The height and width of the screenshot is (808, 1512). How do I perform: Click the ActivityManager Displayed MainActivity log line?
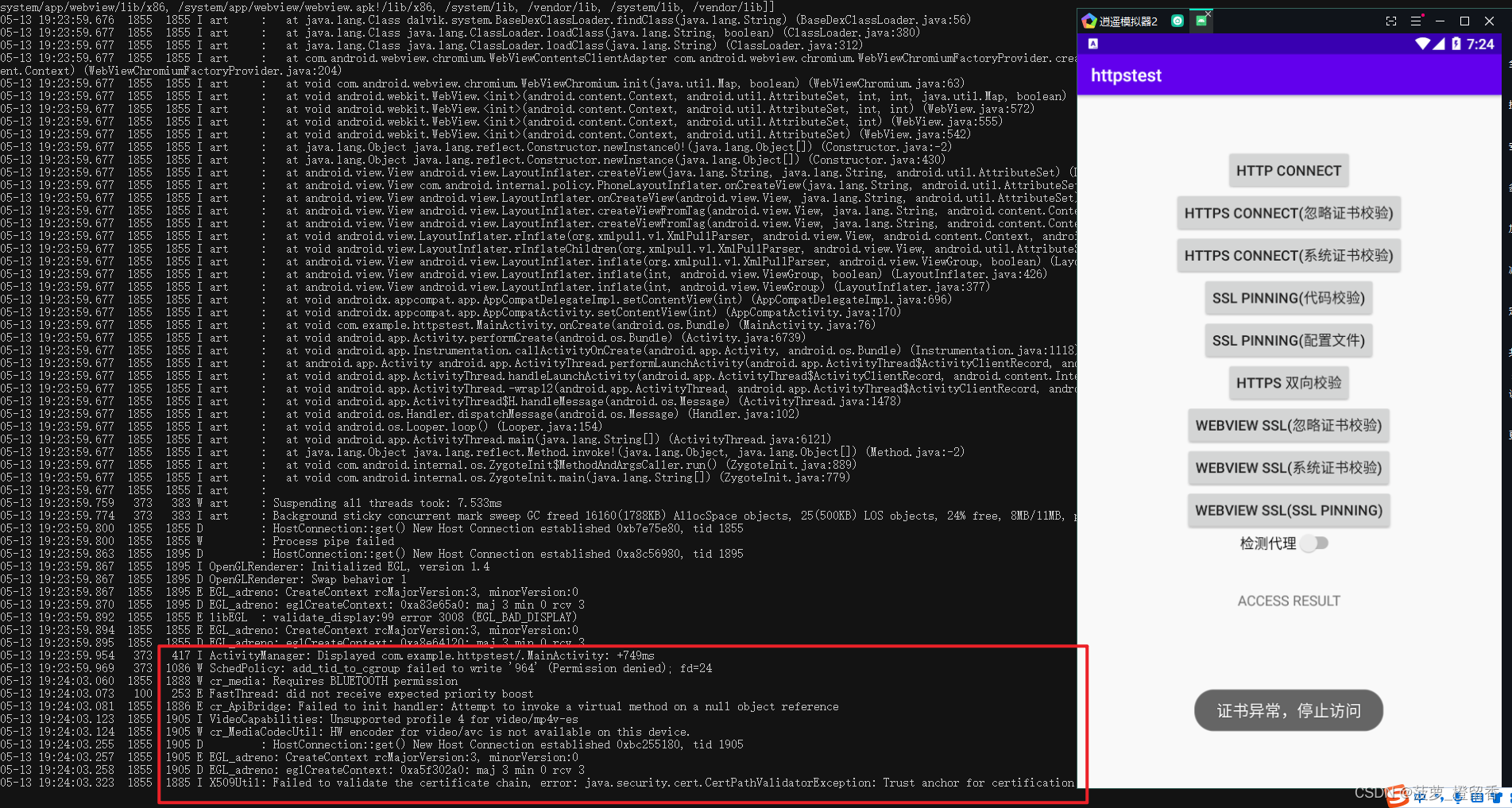click(327, 655)
